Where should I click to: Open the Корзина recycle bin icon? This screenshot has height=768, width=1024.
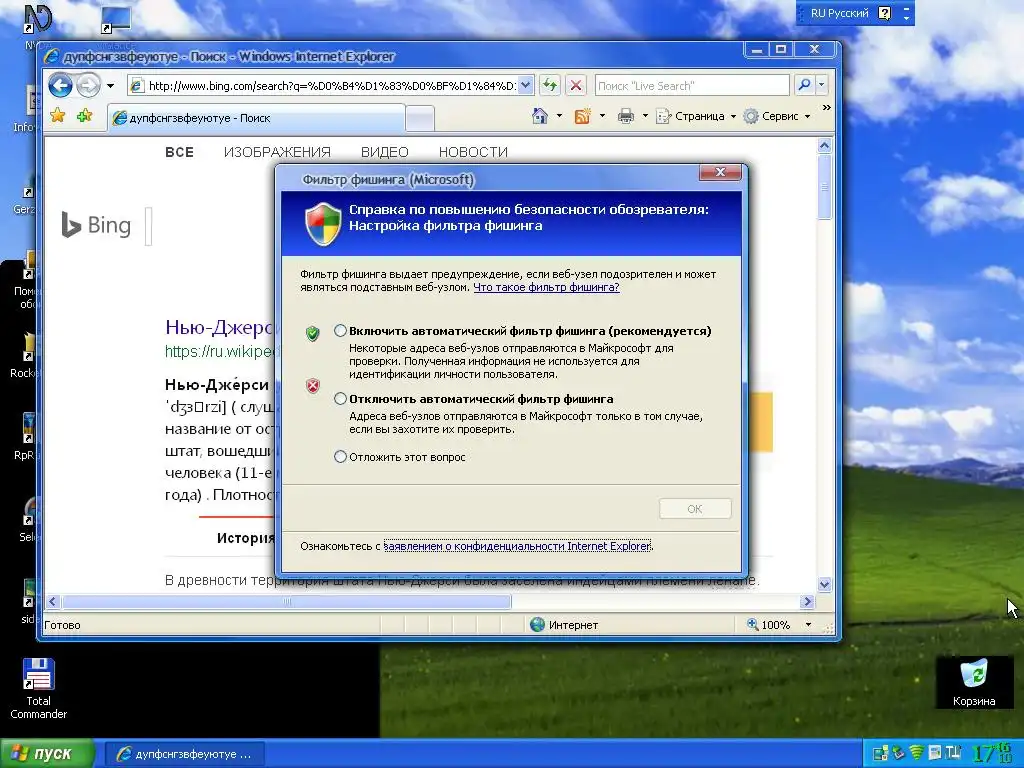pos(974,682)
